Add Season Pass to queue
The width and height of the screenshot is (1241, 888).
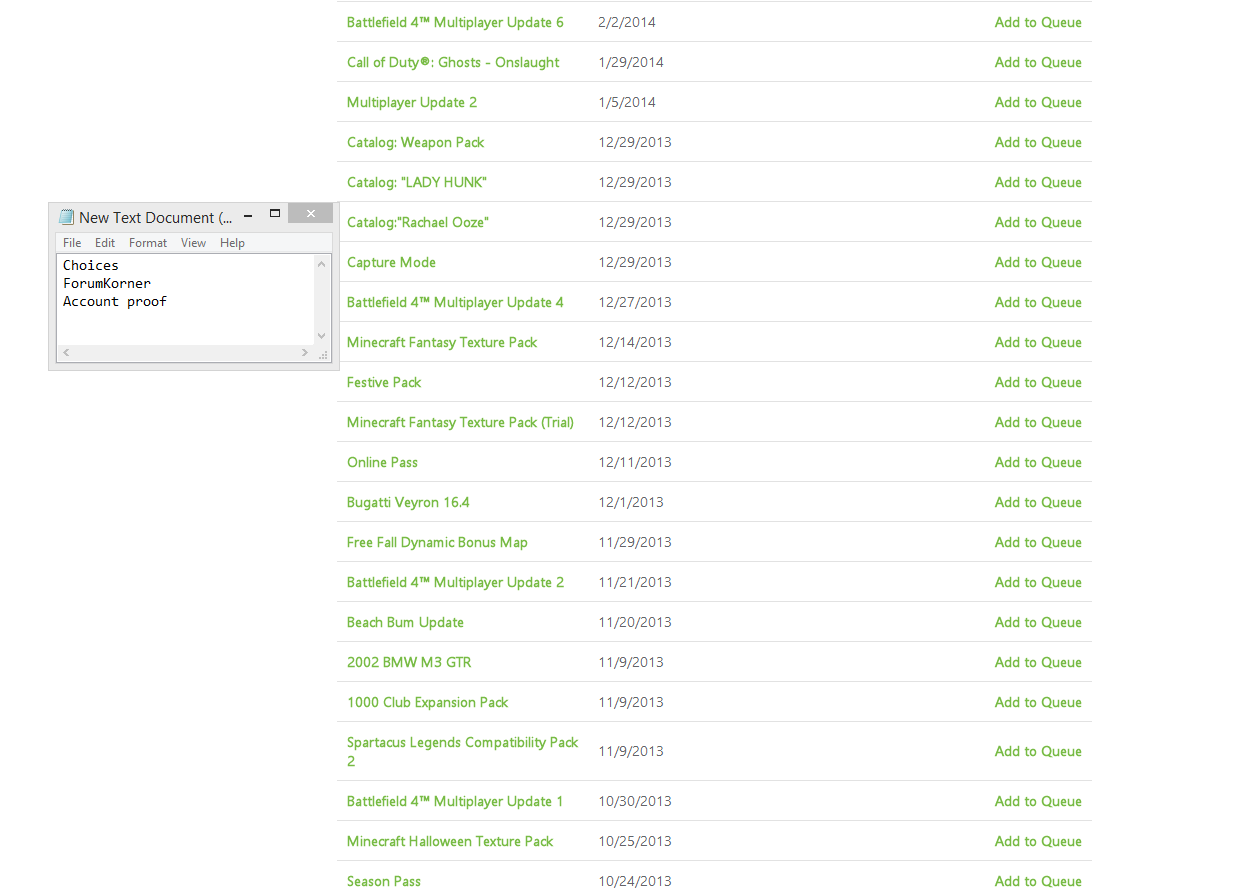coord(1038,880)
